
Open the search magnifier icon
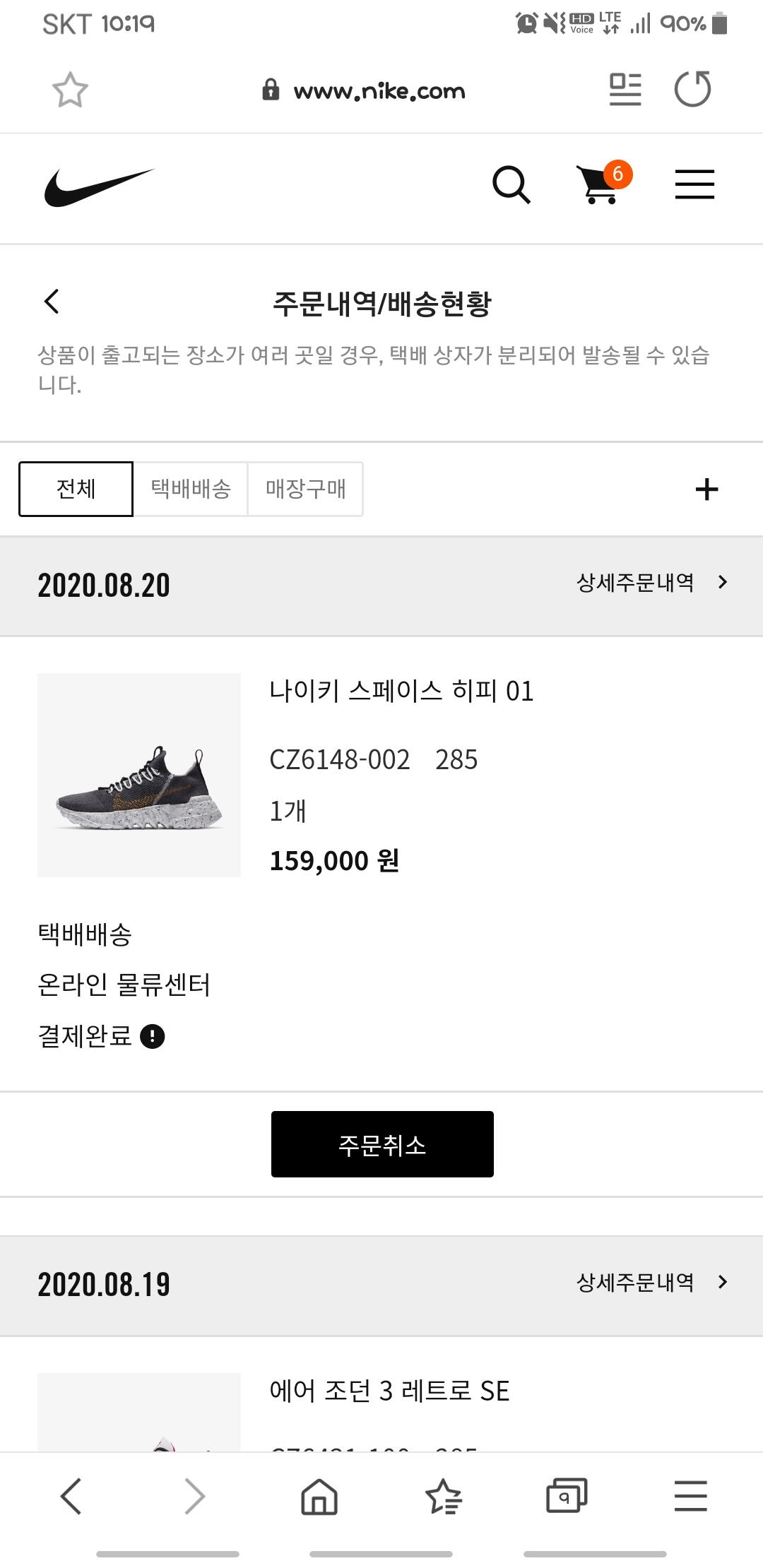click(x=511, y=185)
